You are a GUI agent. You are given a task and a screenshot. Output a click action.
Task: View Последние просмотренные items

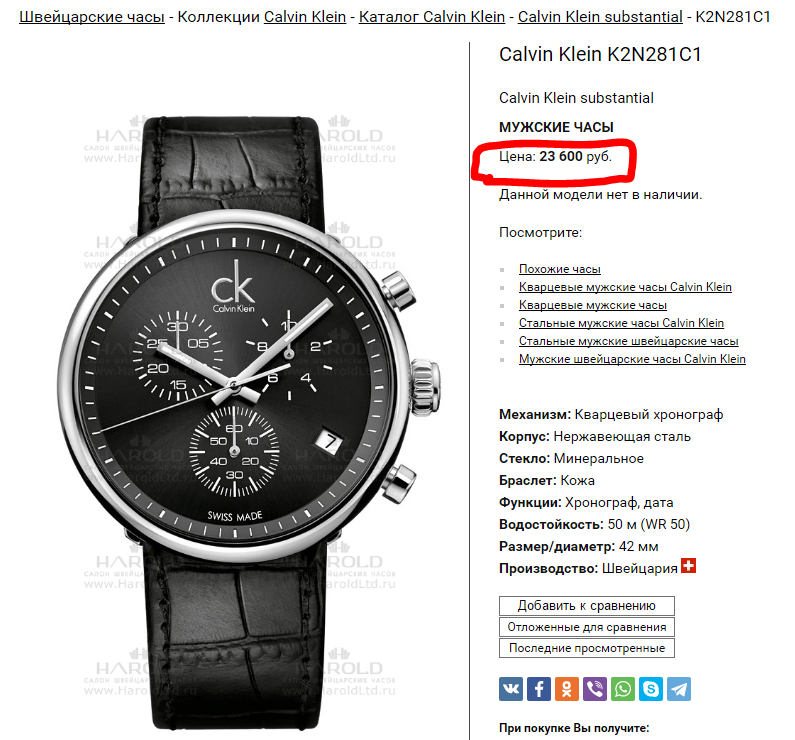click(x=587, y=648)
